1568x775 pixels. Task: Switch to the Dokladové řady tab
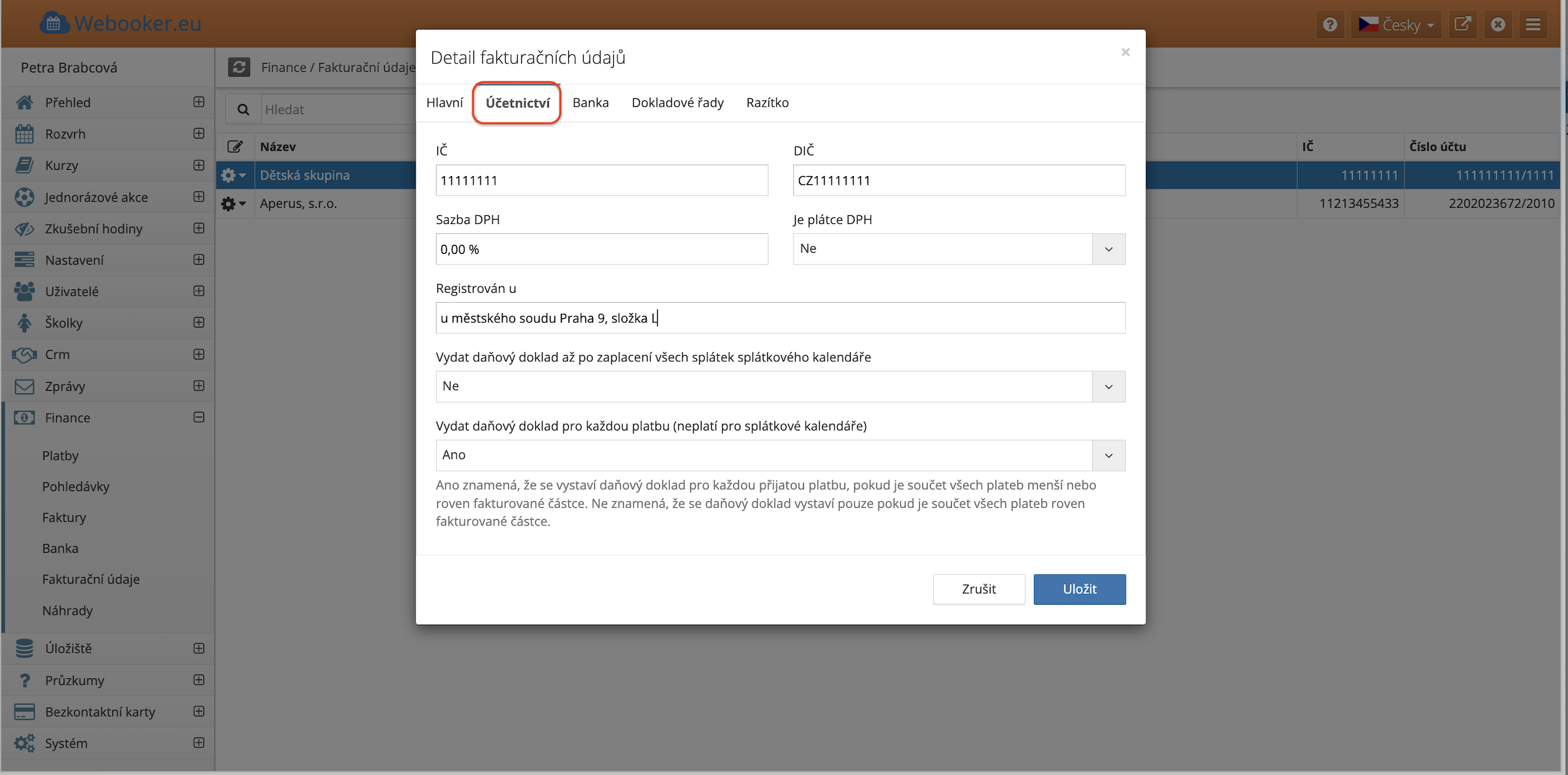677,102
